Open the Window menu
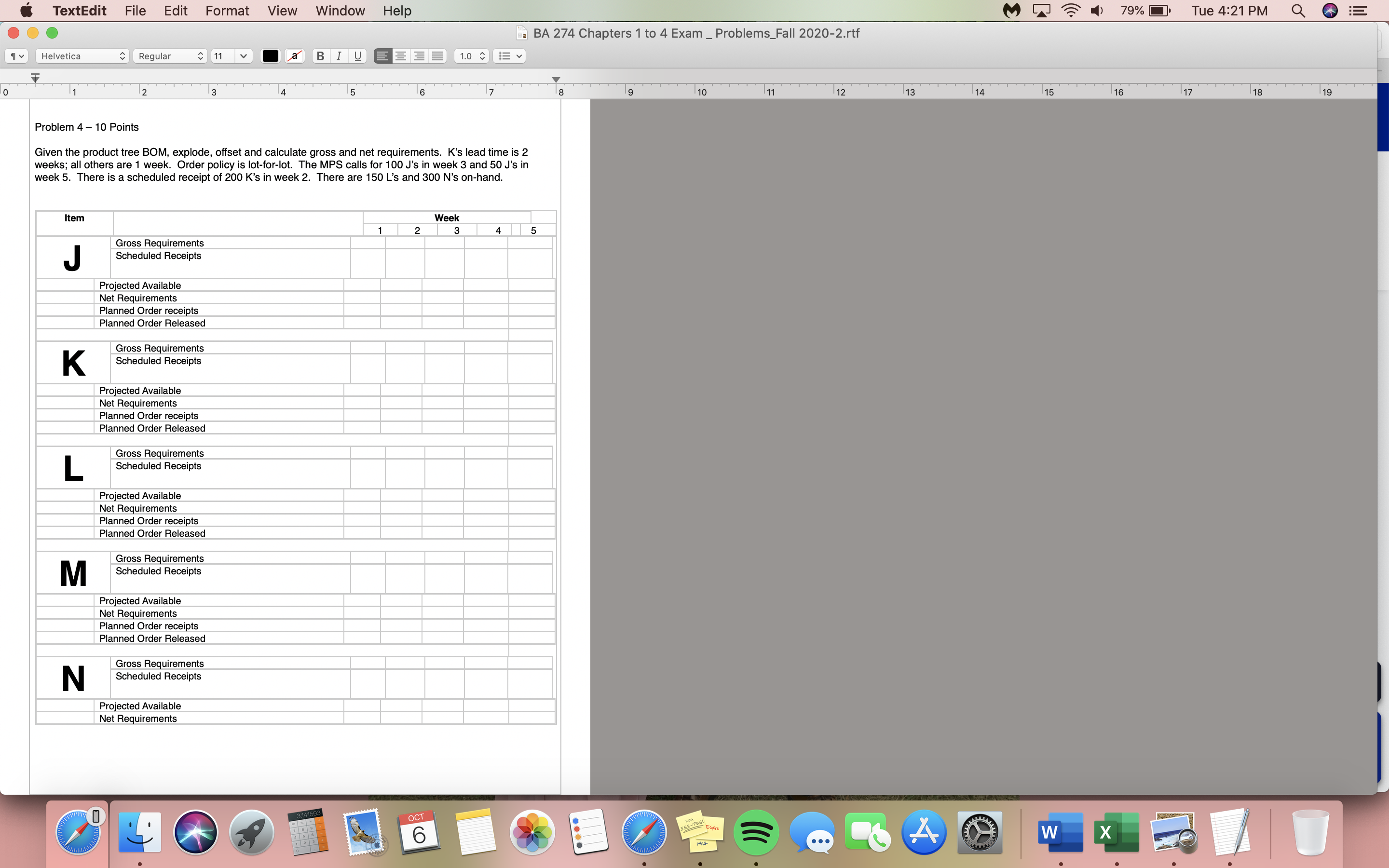 [340, 10]
